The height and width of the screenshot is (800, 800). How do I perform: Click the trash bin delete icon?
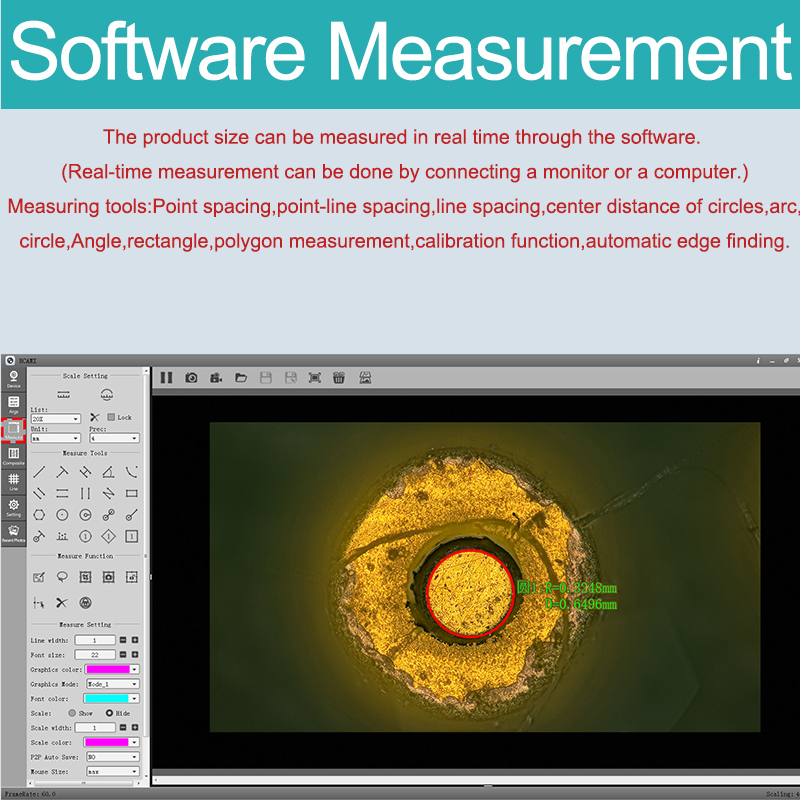coord(339,378)
